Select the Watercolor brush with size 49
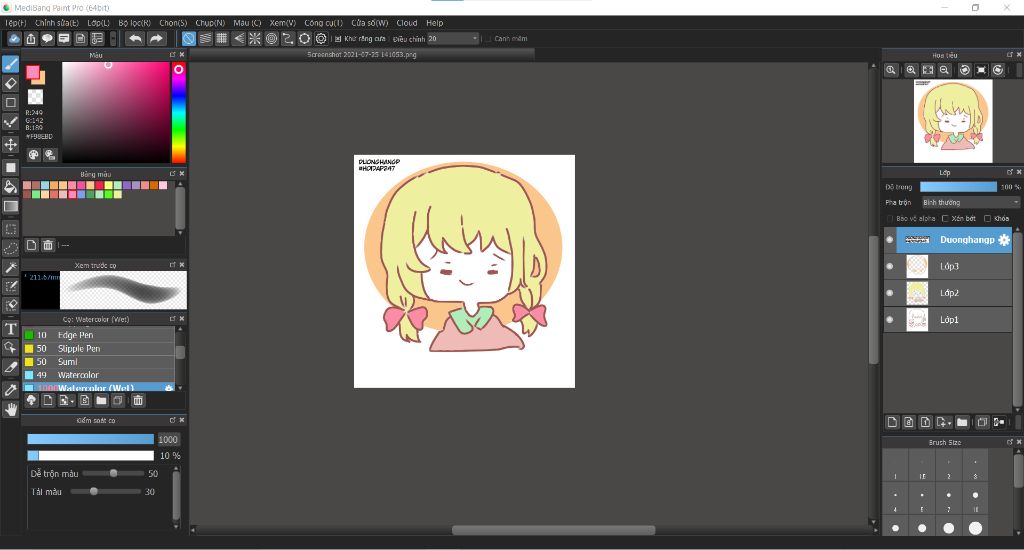The image size is (1024, 550). (99, 376)
